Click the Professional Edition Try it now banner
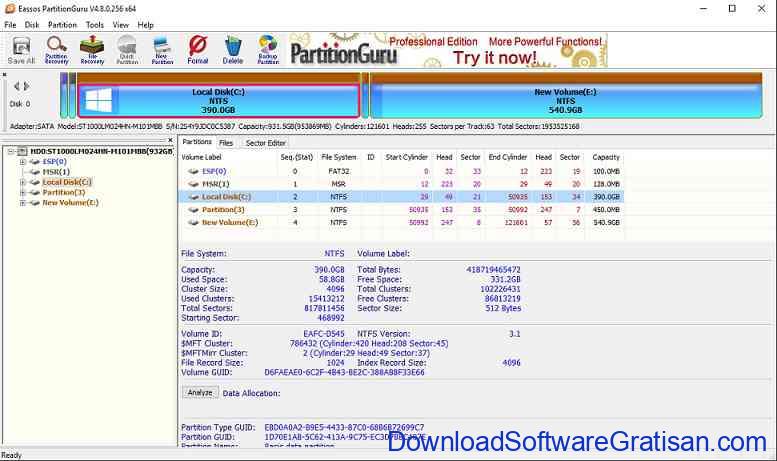This screenshot has width=777, height=461. pos(448,50)
